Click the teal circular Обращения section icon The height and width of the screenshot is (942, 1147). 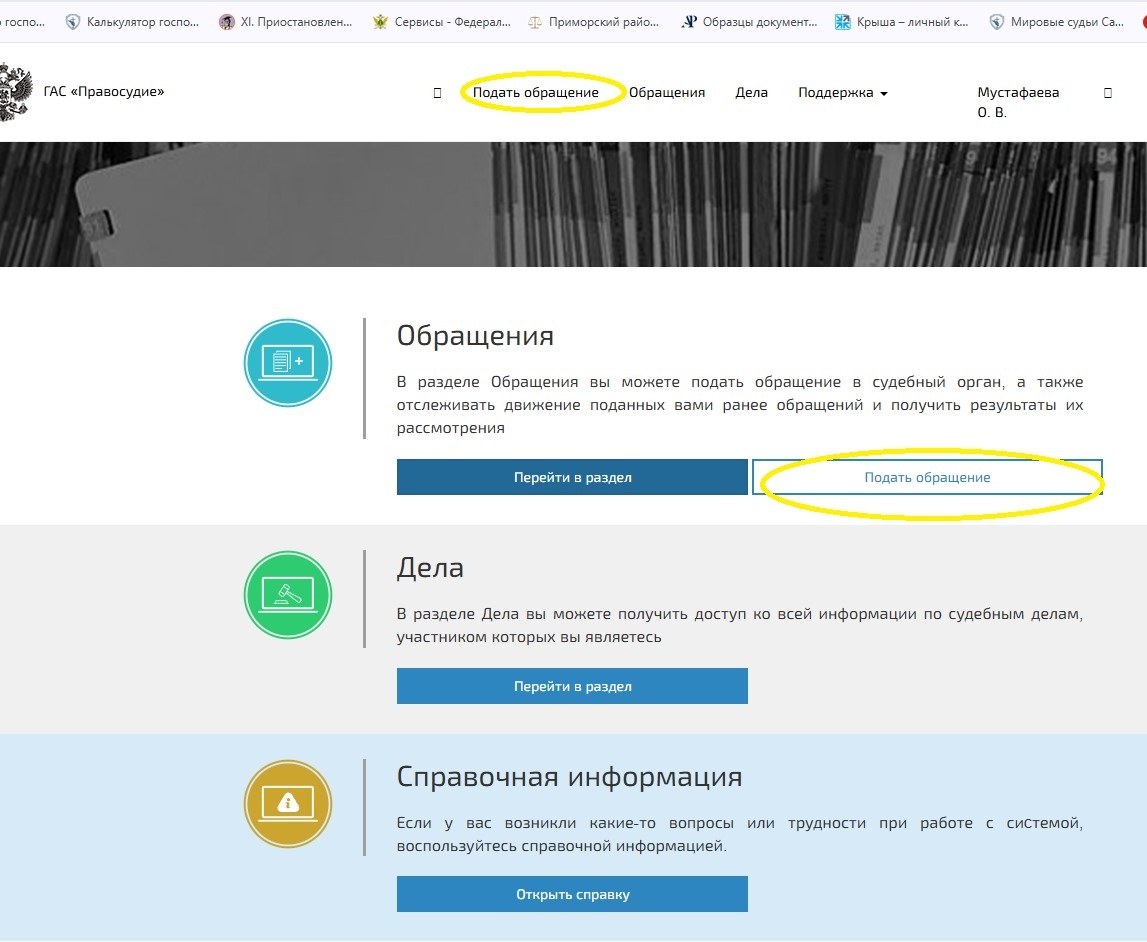pos(287,363)
